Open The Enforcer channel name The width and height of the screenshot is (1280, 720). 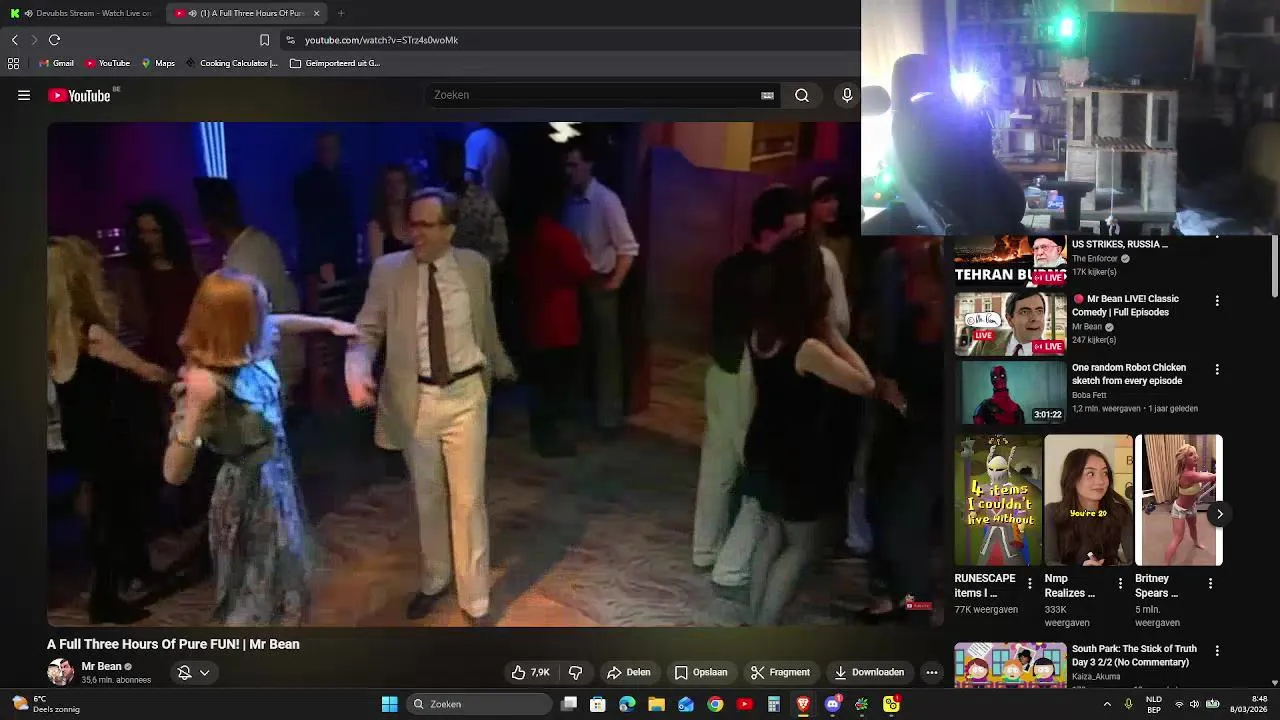[1095, 259]
